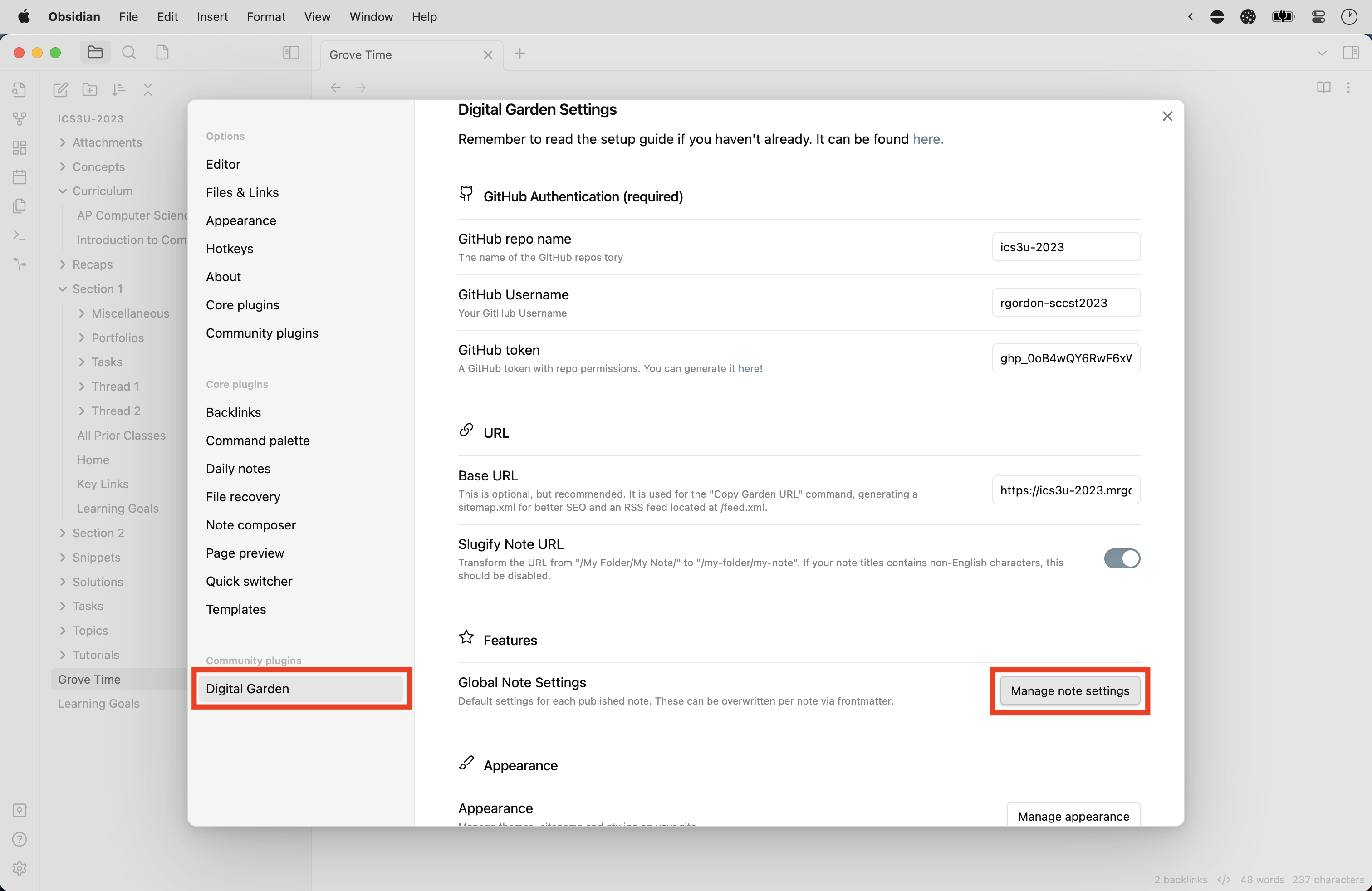Navigate back with the left arrow
1372x891 pixels.
335,88
